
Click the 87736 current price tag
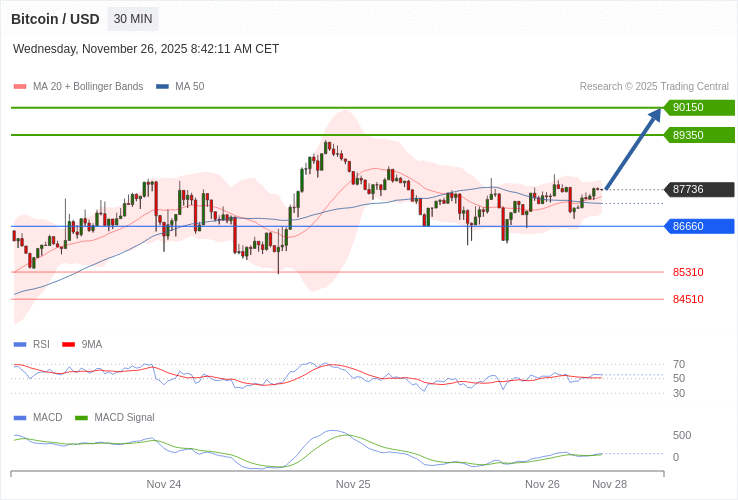point(699,189)
